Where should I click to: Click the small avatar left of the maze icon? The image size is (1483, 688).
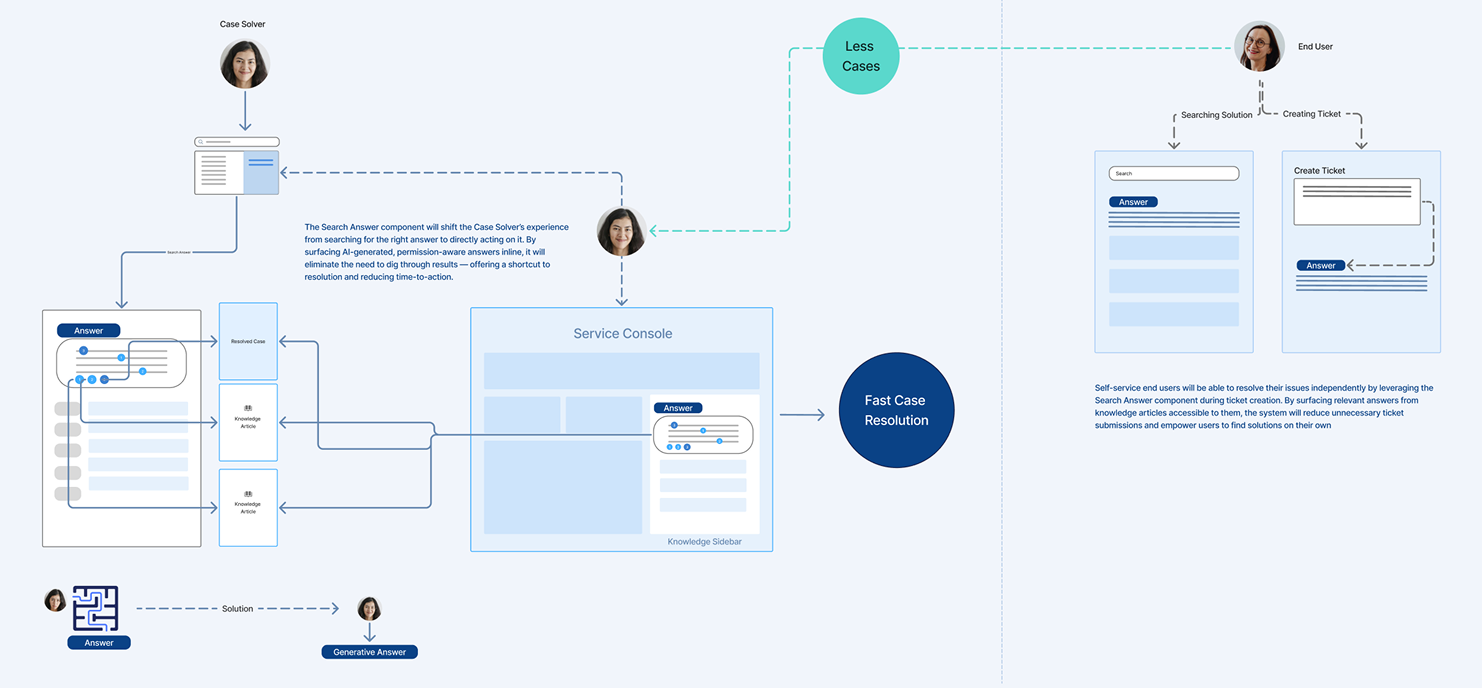click(x=55, y=600)
